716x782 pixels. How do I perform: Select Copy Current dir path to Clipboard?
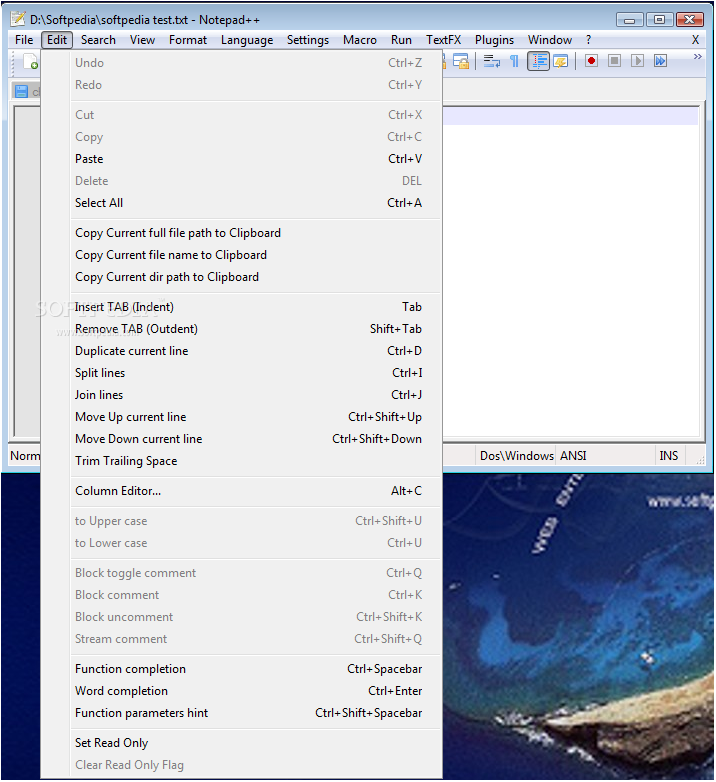(242, 277)
